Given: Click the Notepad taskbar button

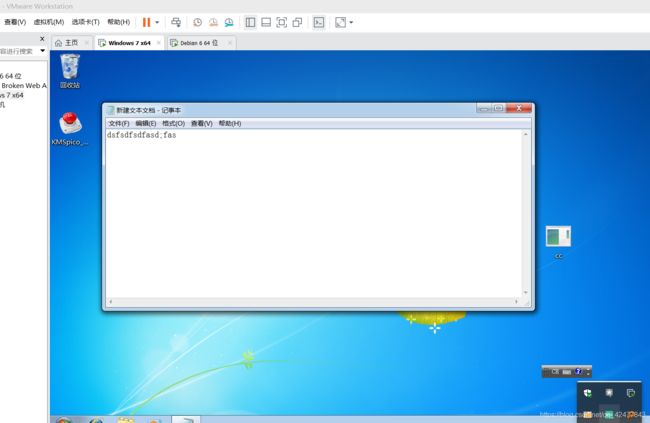Looking at the screenshot, I should (x=186, y=420).
